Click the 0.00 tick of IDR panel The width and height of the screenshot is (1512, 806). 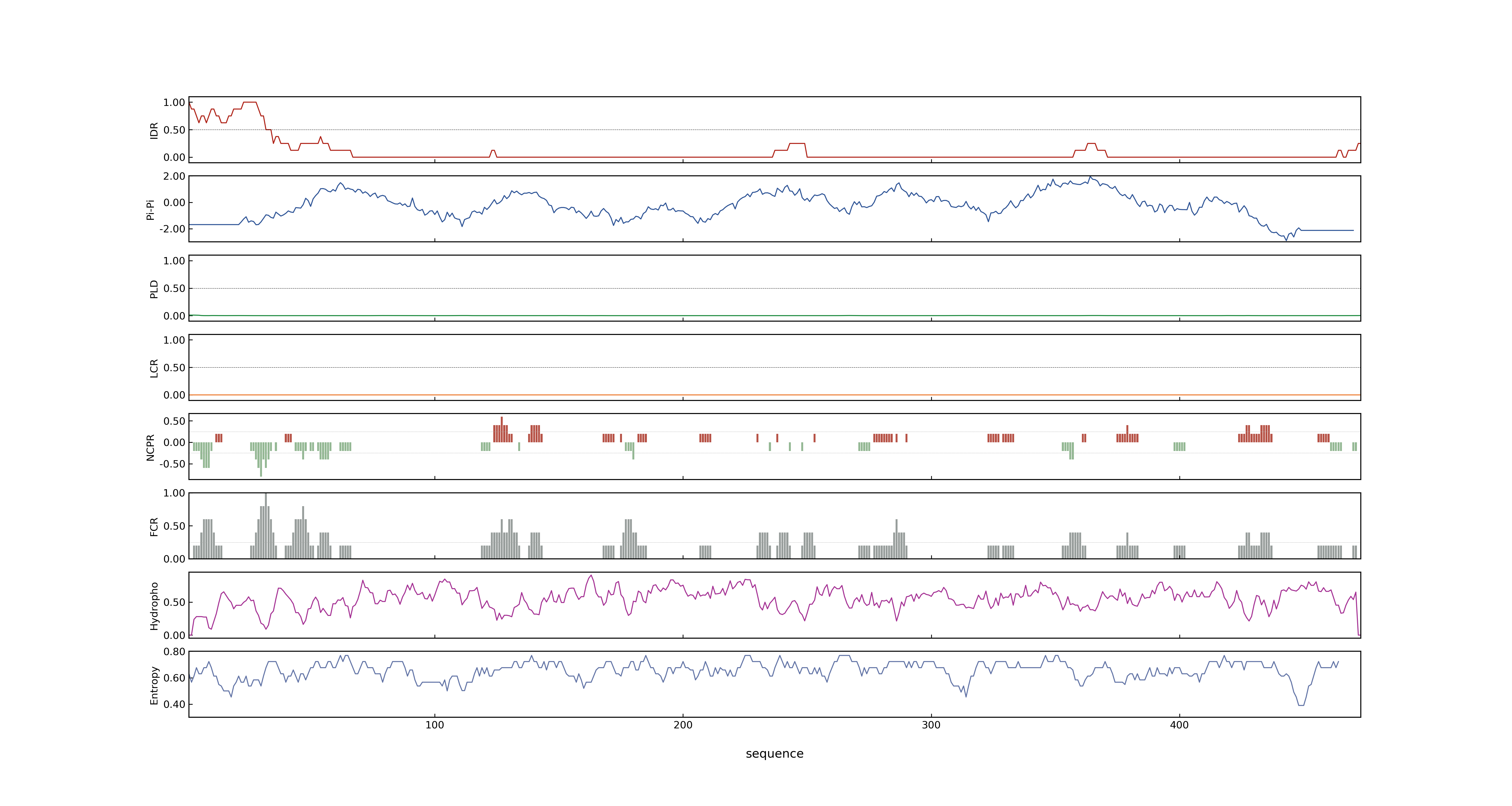tap(174, 157)
